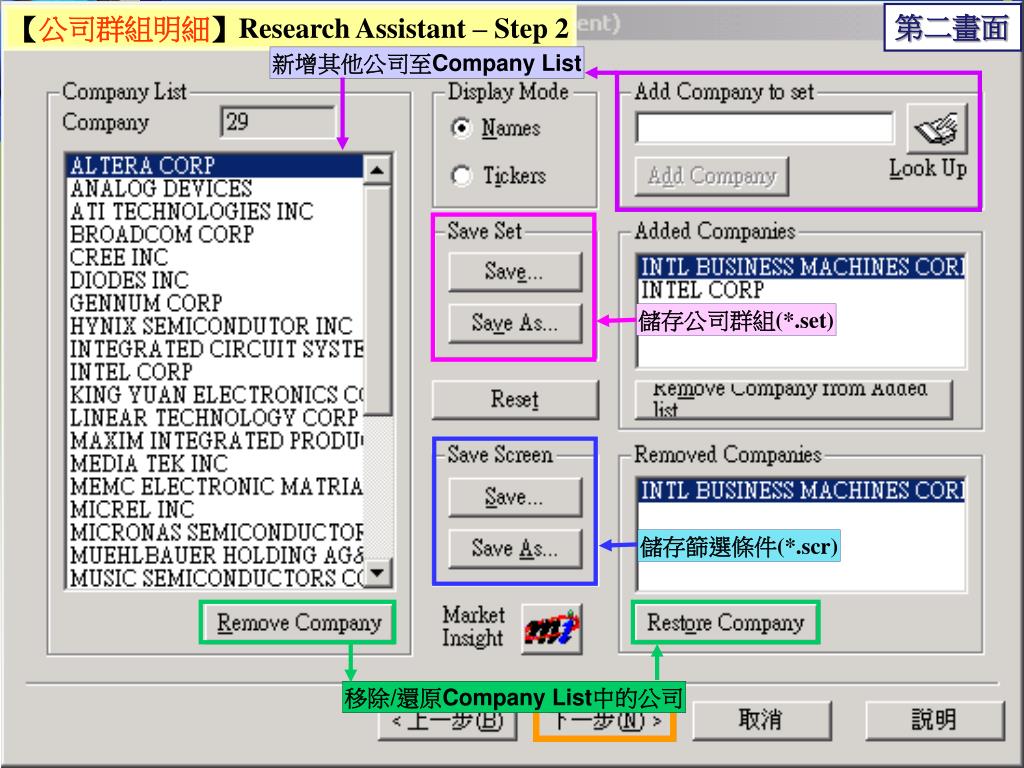Select BROADCOM CORP in Company List
The image size is (1024, 768).
click(216, 234)
